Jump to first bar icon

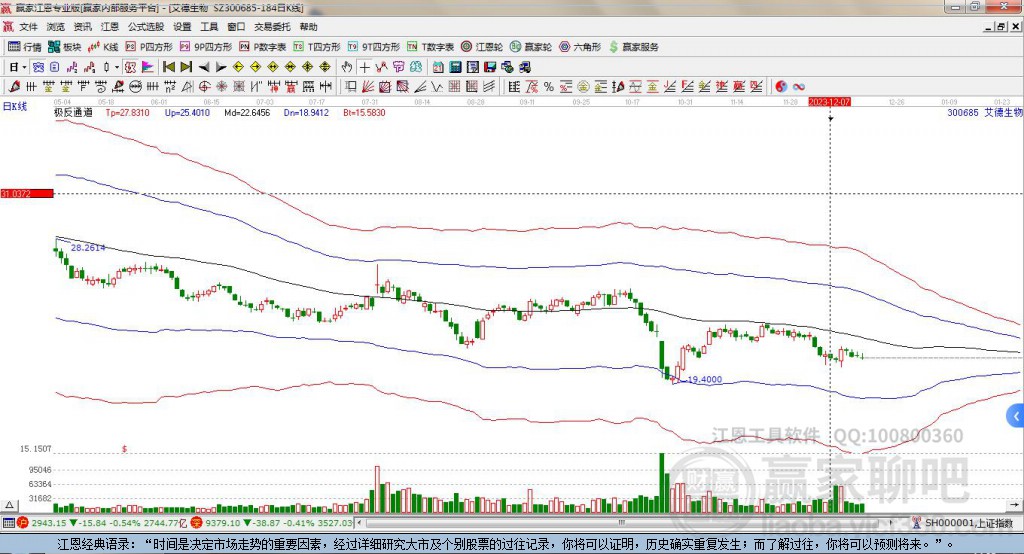click(168, 67)
